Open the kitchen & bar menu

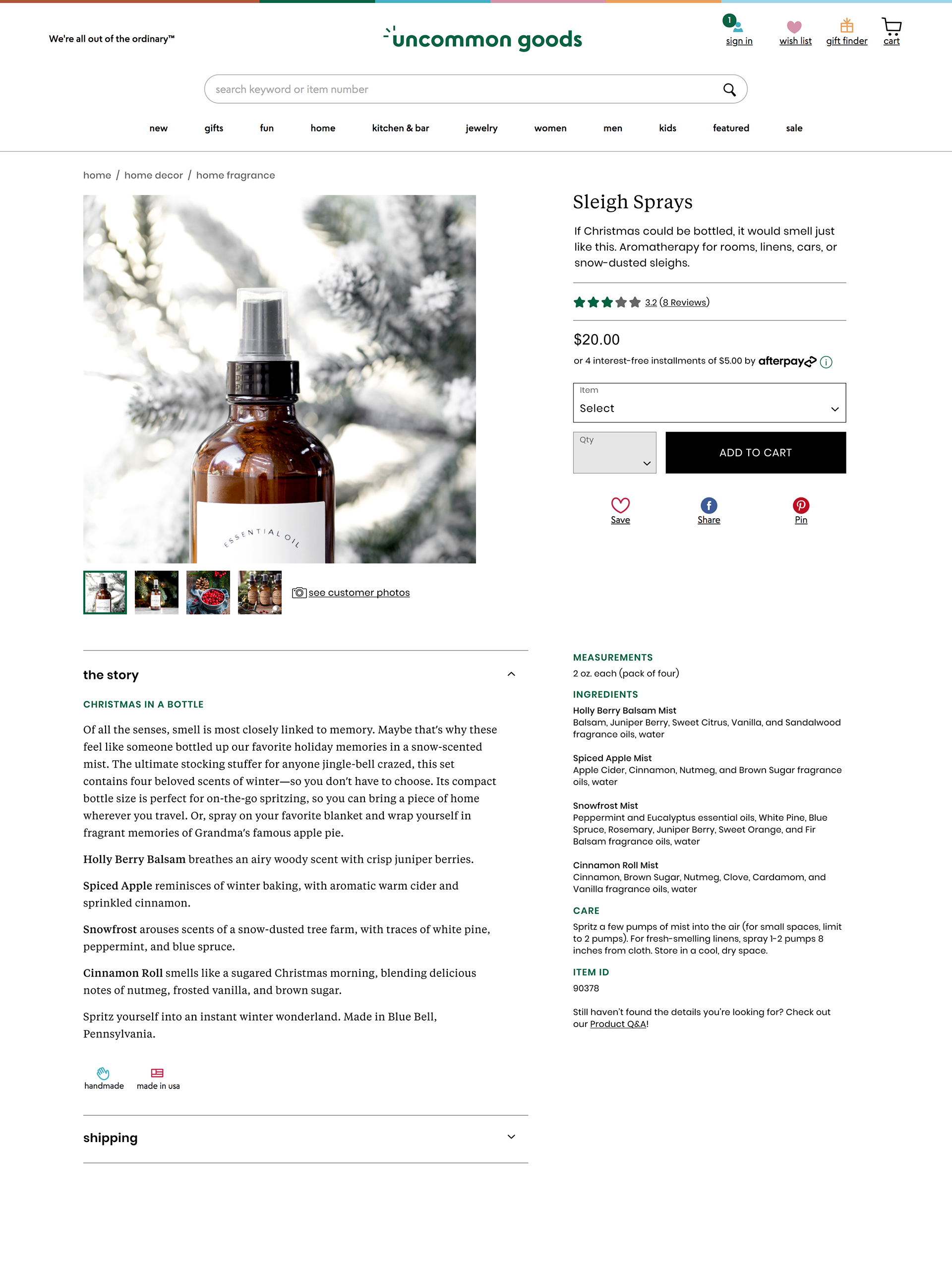(401, 128)
